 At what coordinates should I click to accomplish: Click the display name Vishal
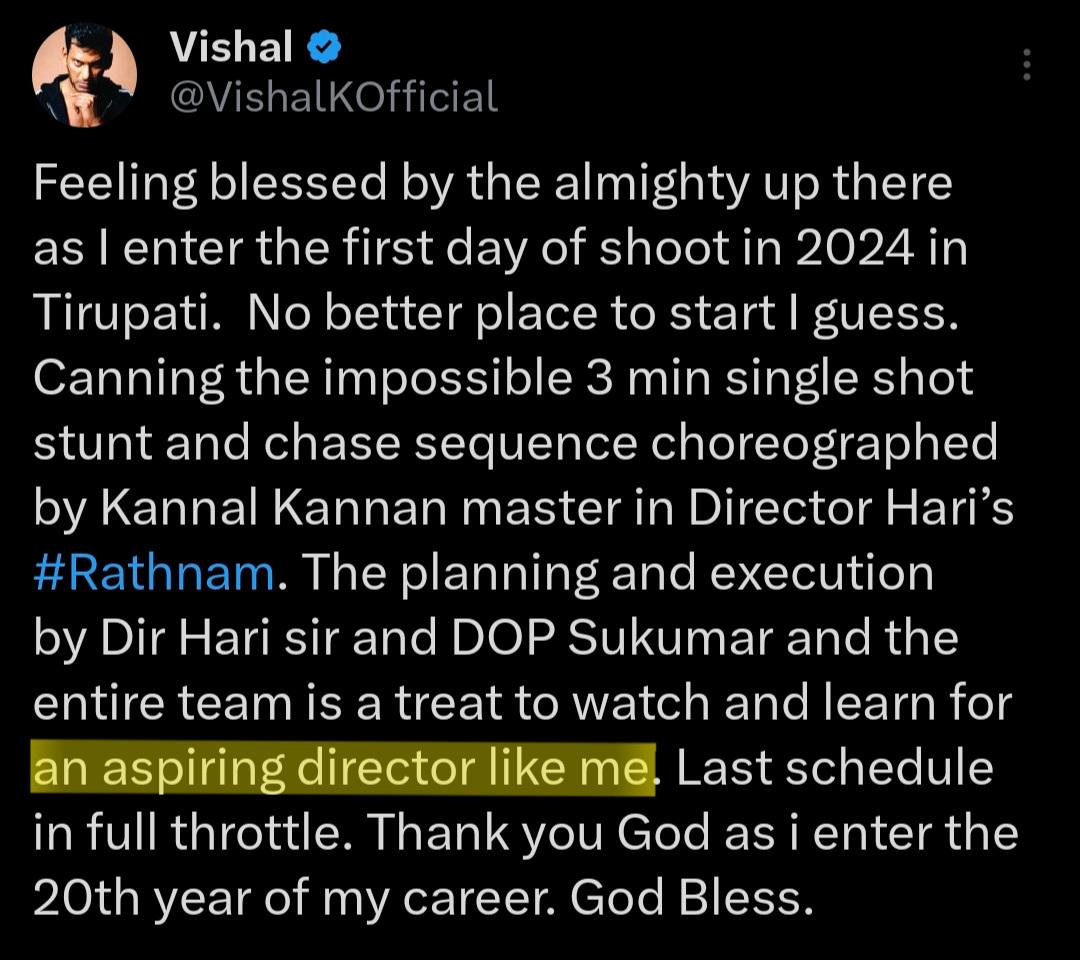pyautogui.click(x=231, y=47)
